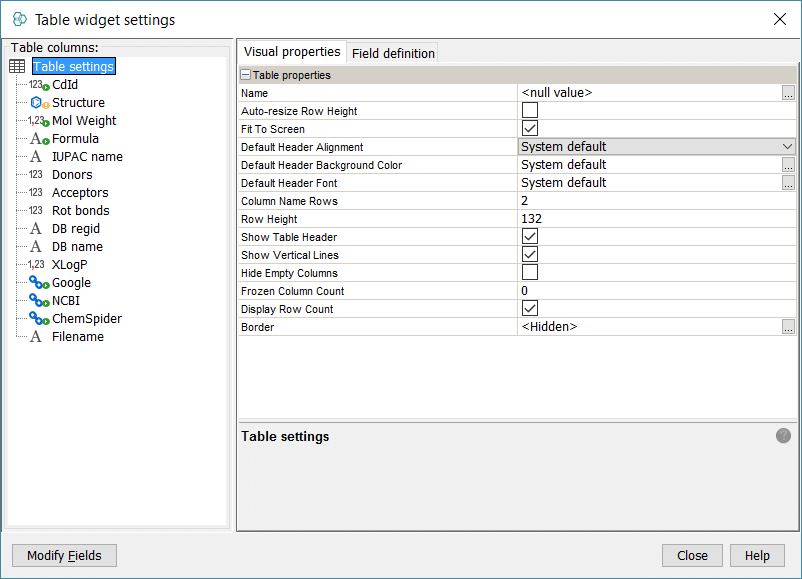
Task: Click the Mol Weight decimal icon
Action: point(39,121)
